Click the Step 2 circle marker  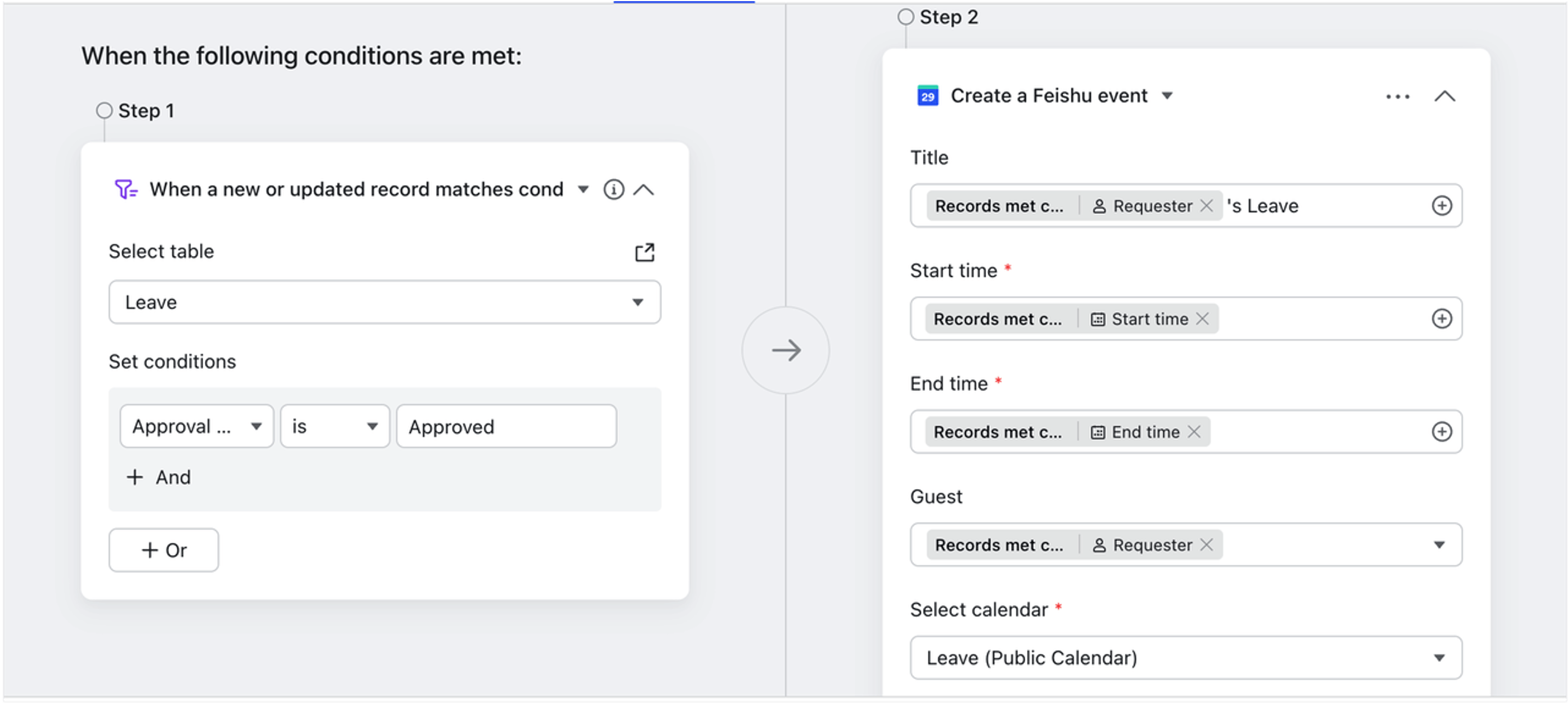[906, 17]
